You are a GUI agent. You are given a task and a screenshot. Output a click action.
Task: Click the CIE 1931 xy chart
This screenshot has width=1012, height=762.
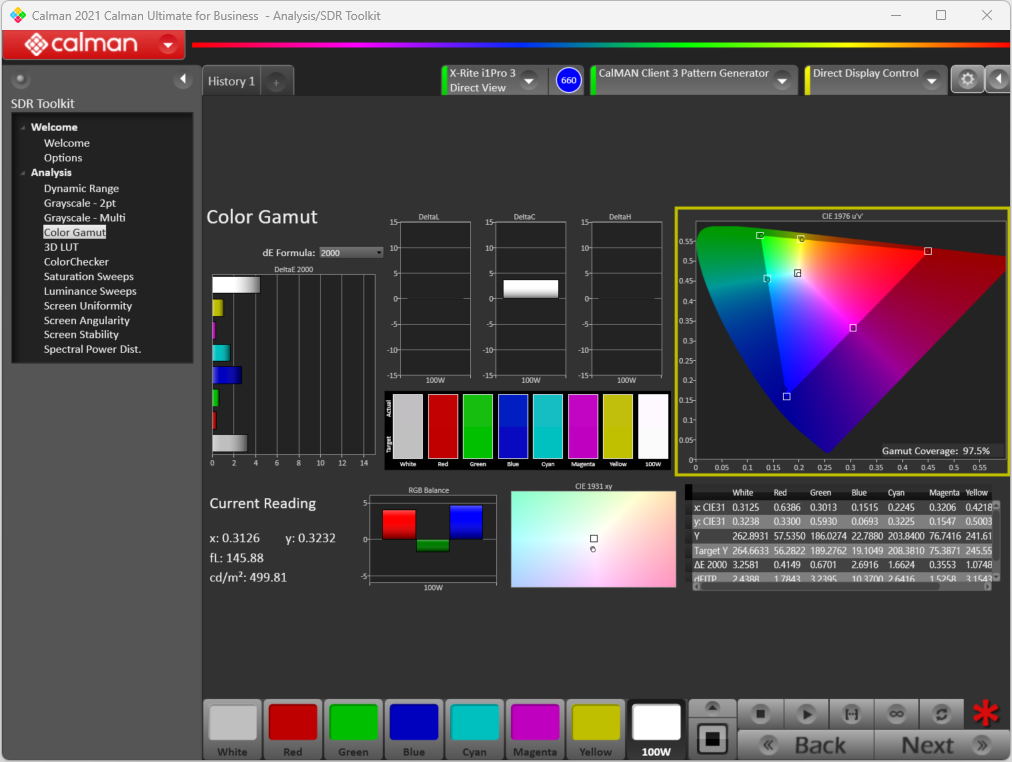click(x=593, y=539)
